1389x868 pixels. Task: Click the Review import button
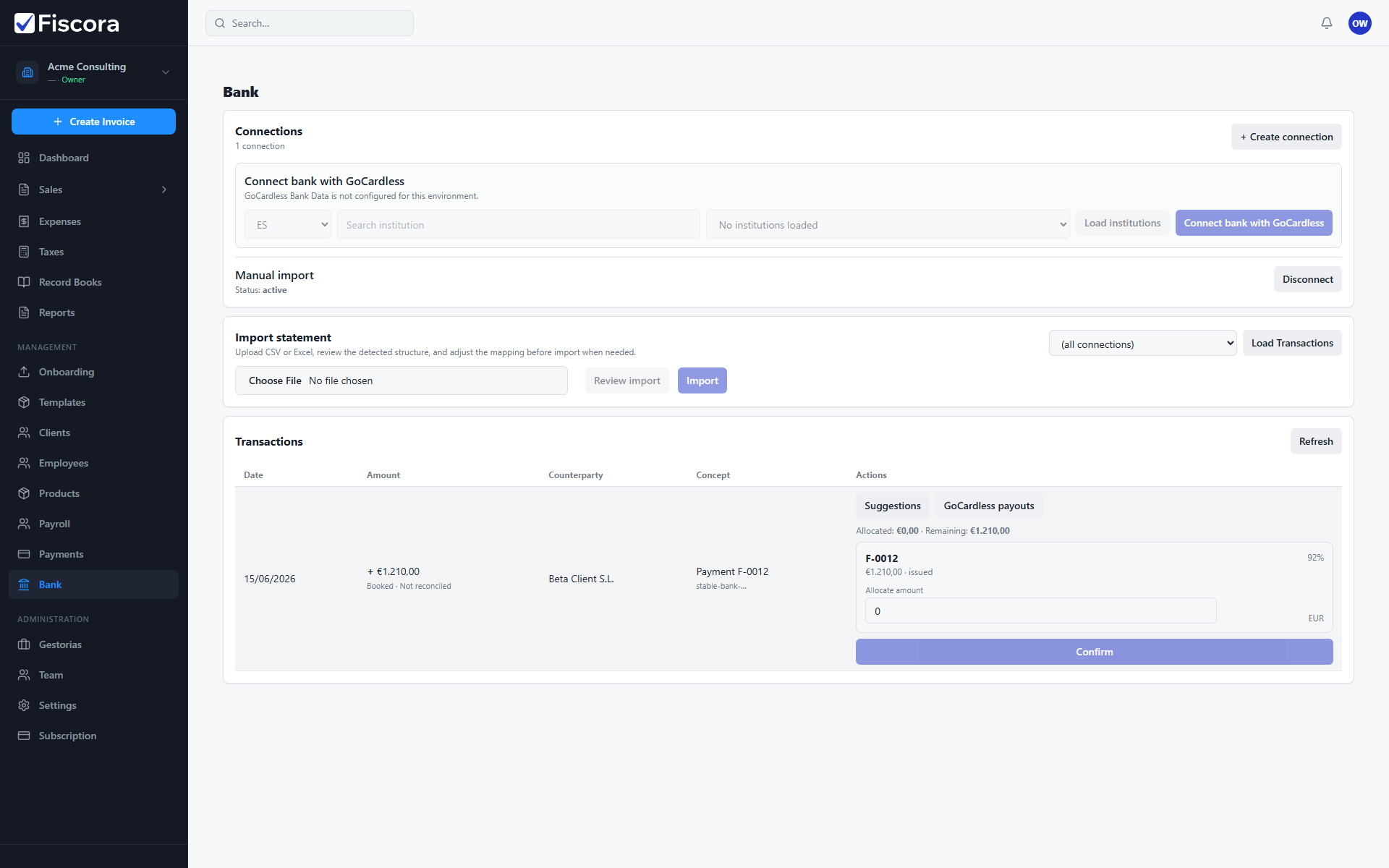(626, 380)
